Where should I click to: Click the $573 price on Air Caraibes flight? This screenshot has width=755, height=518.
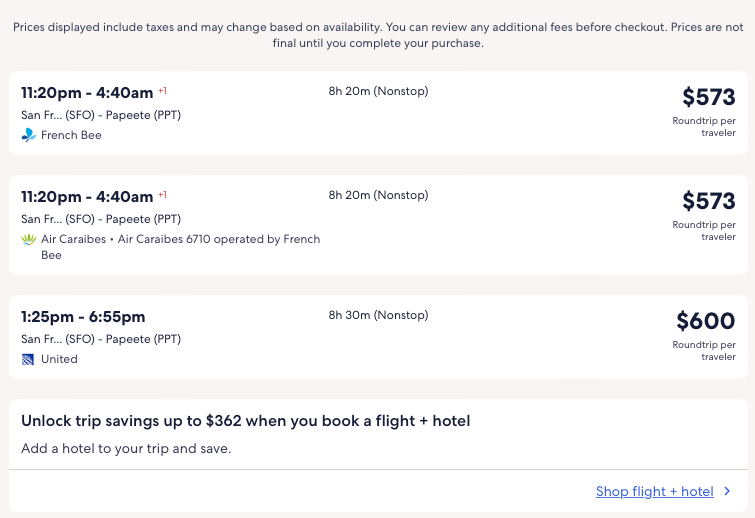coord(708,201)
